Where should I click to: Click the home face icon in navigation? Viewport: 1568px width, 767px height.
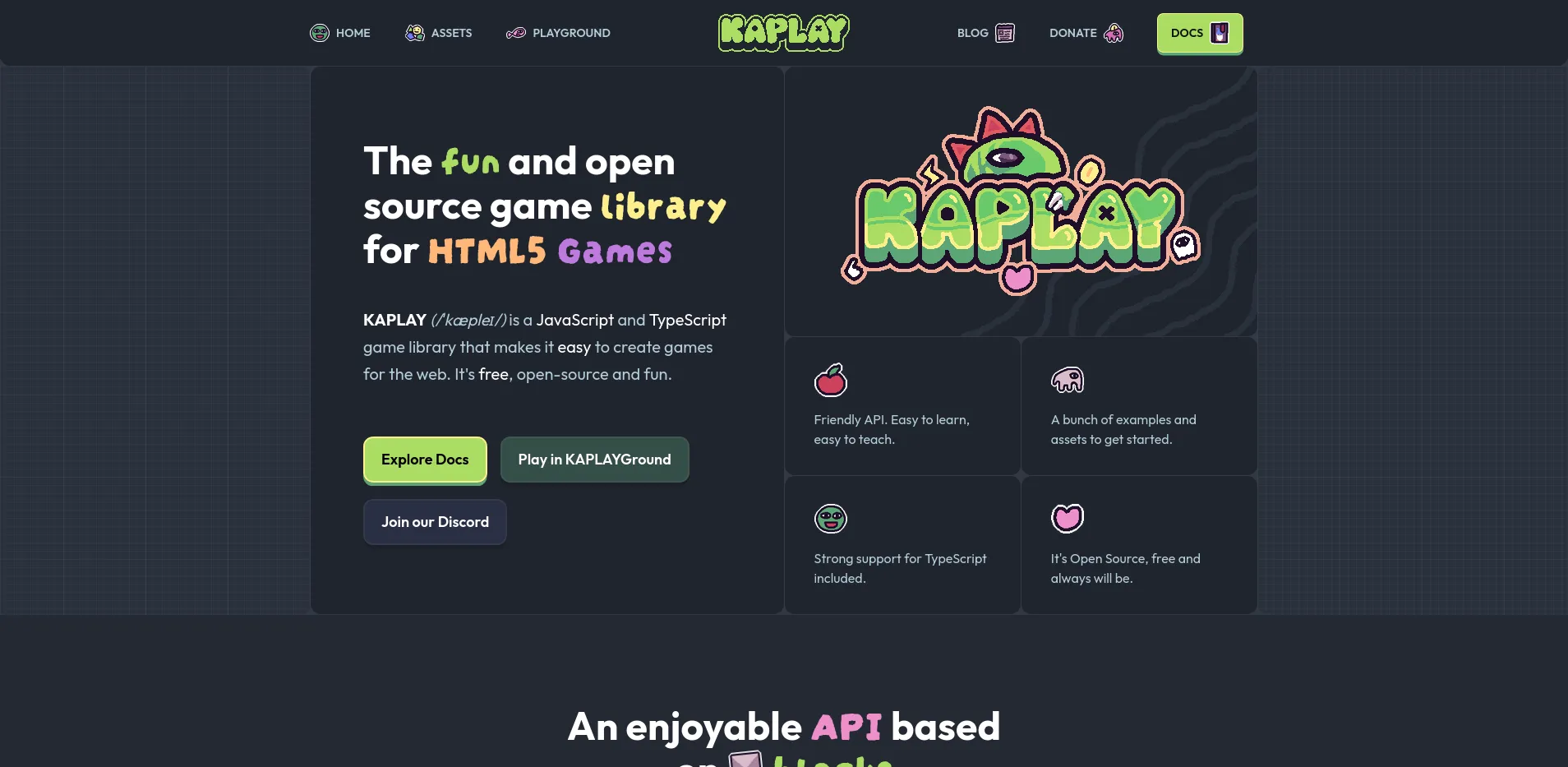pyautogui.click(x=320, y=33)
